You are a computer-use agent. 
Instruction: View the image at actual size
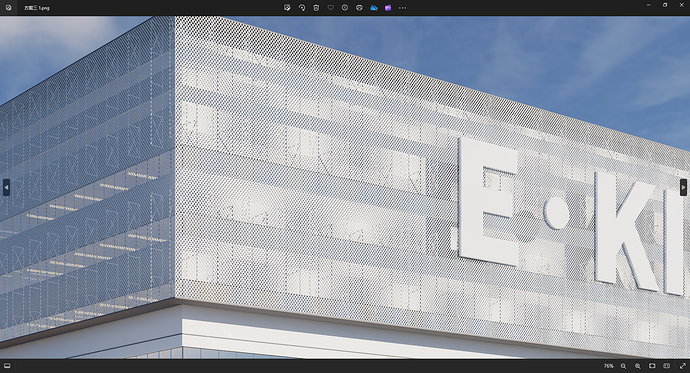[x=667, y=366]
